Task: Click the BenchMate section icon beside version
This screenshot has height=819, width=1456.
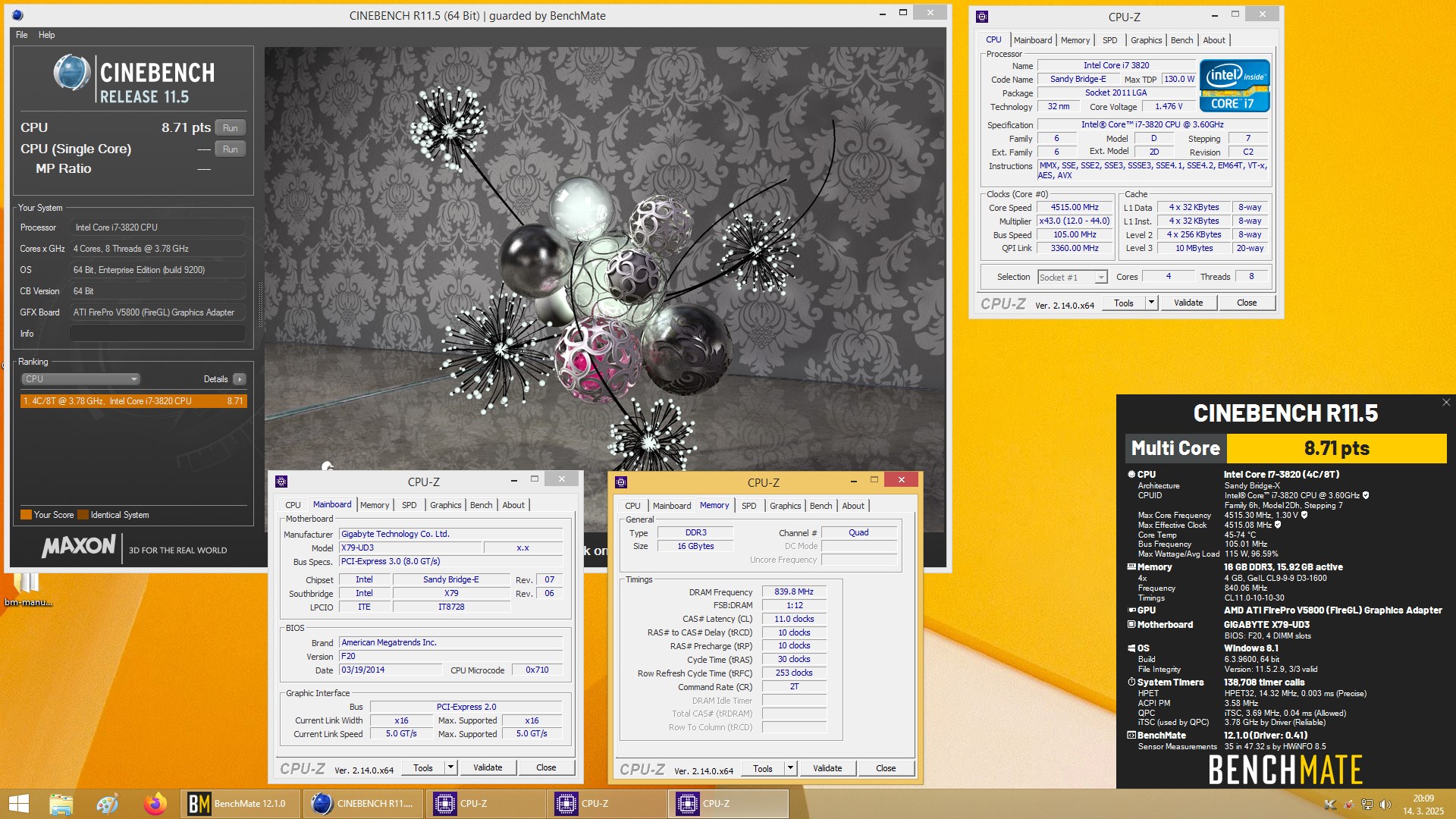Action: click(x=1131, y=736)
